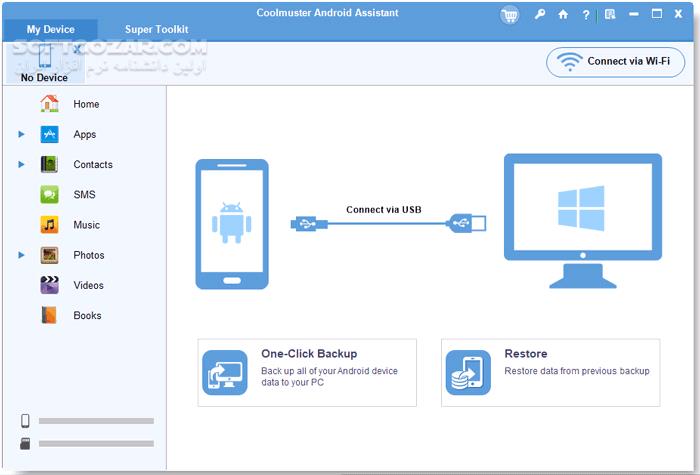Click the Contacts address book icon

(49, 164)
